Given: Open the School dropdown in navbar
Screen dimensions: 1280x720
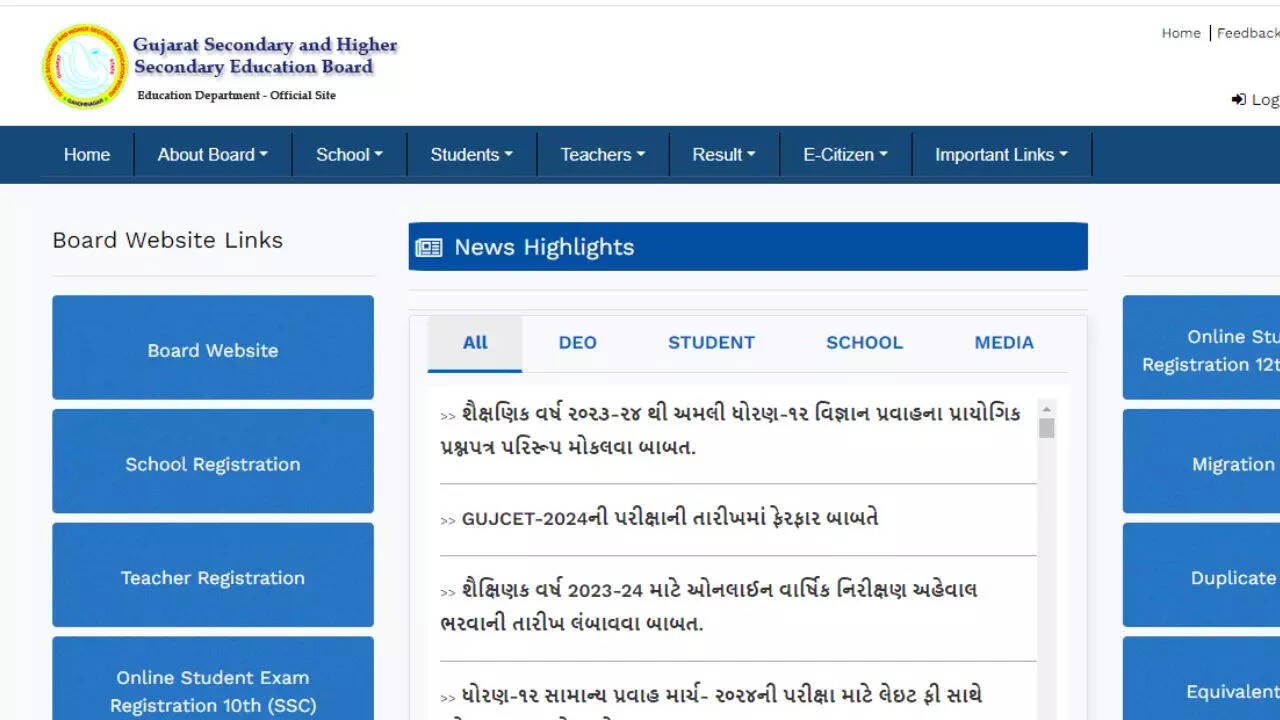Looking at the screenshot, I should [349, 155].
